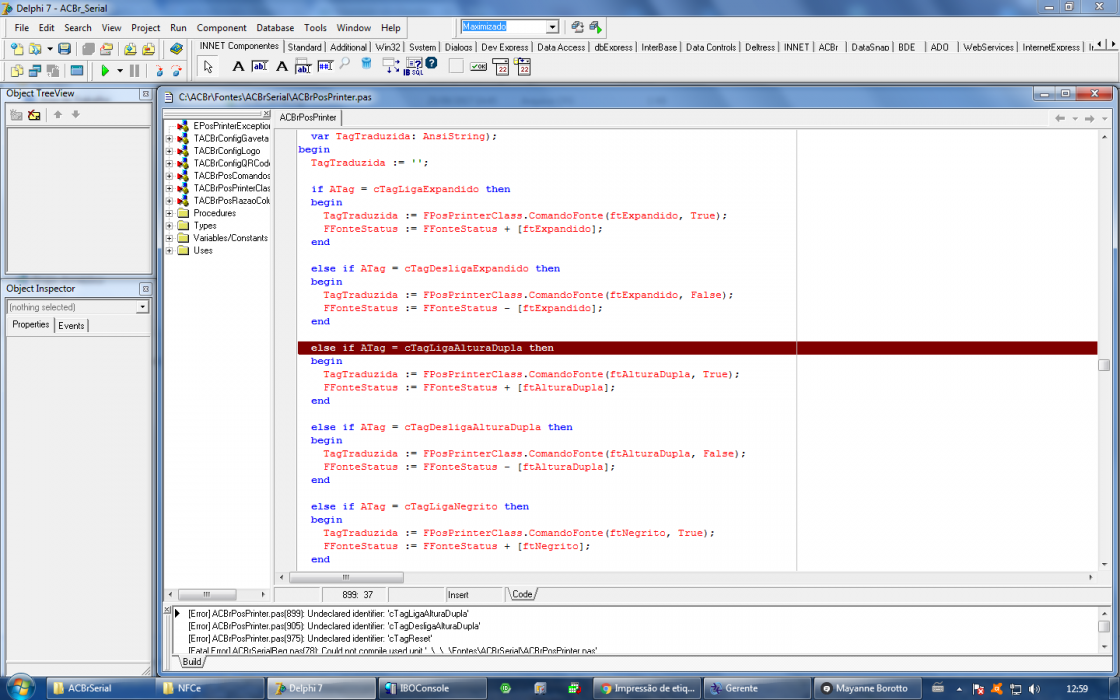
Task: Click error message for cTagLigaAlturaDupla
Action: click(x=329, y=614)
